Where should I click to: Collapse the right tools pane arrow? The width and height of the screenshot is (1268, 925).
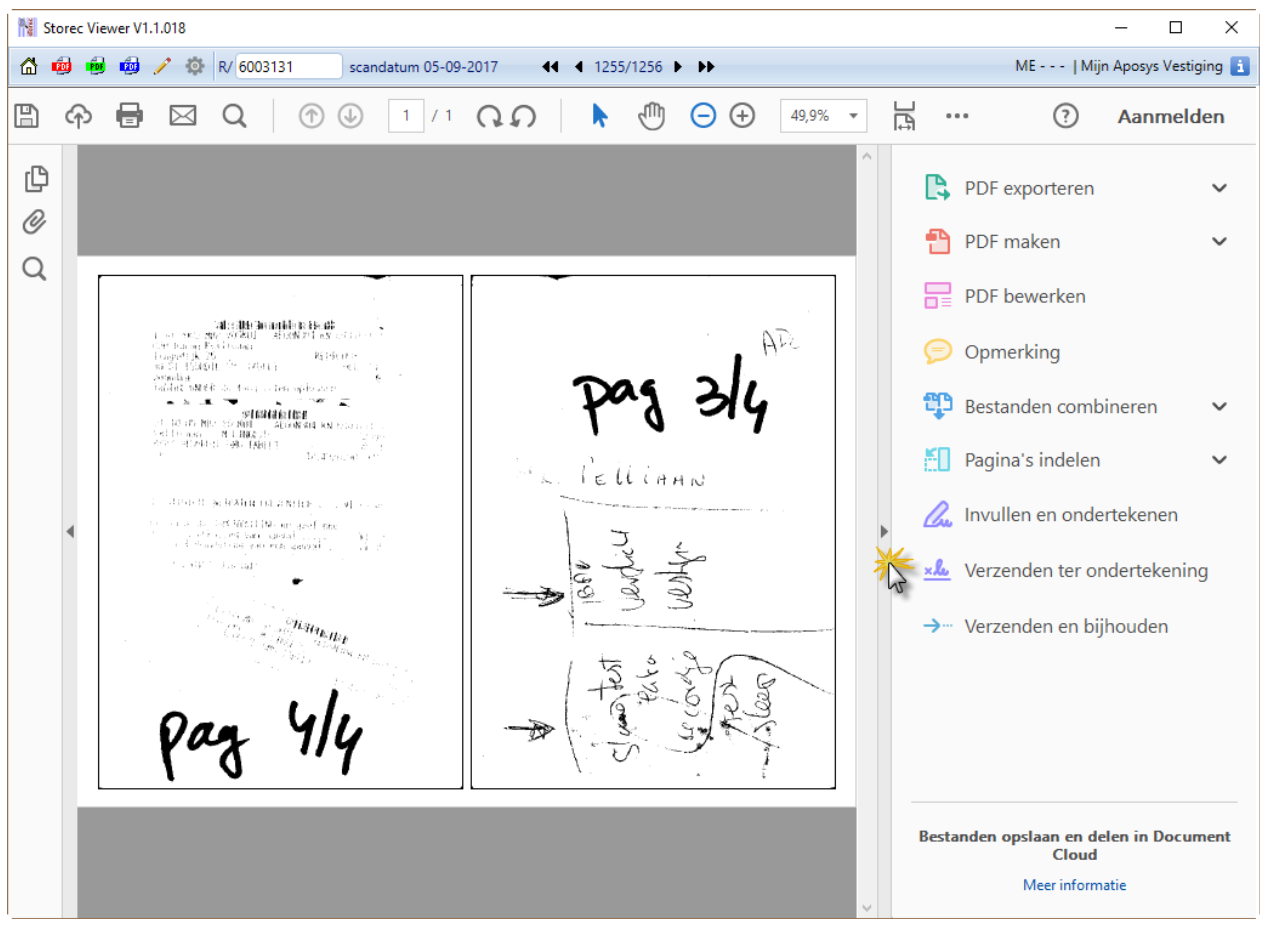tap(883, 531)
